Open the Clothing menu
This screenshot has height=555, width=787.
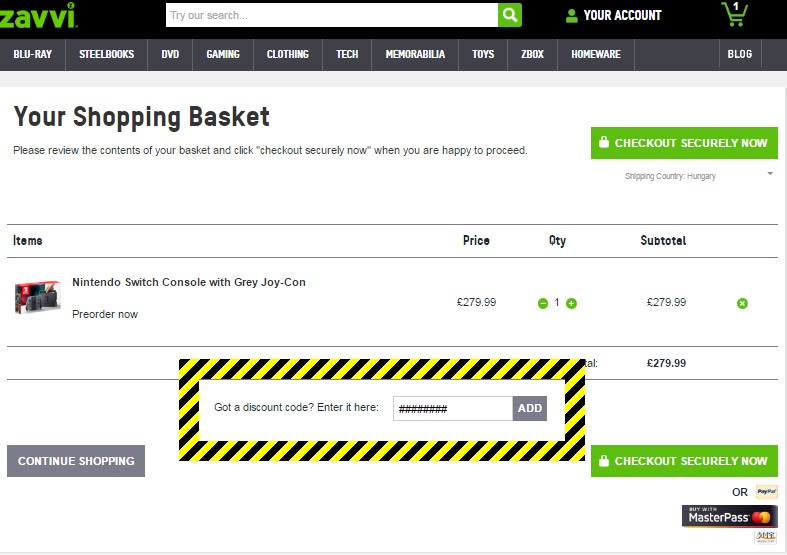[x=288, y=54]
